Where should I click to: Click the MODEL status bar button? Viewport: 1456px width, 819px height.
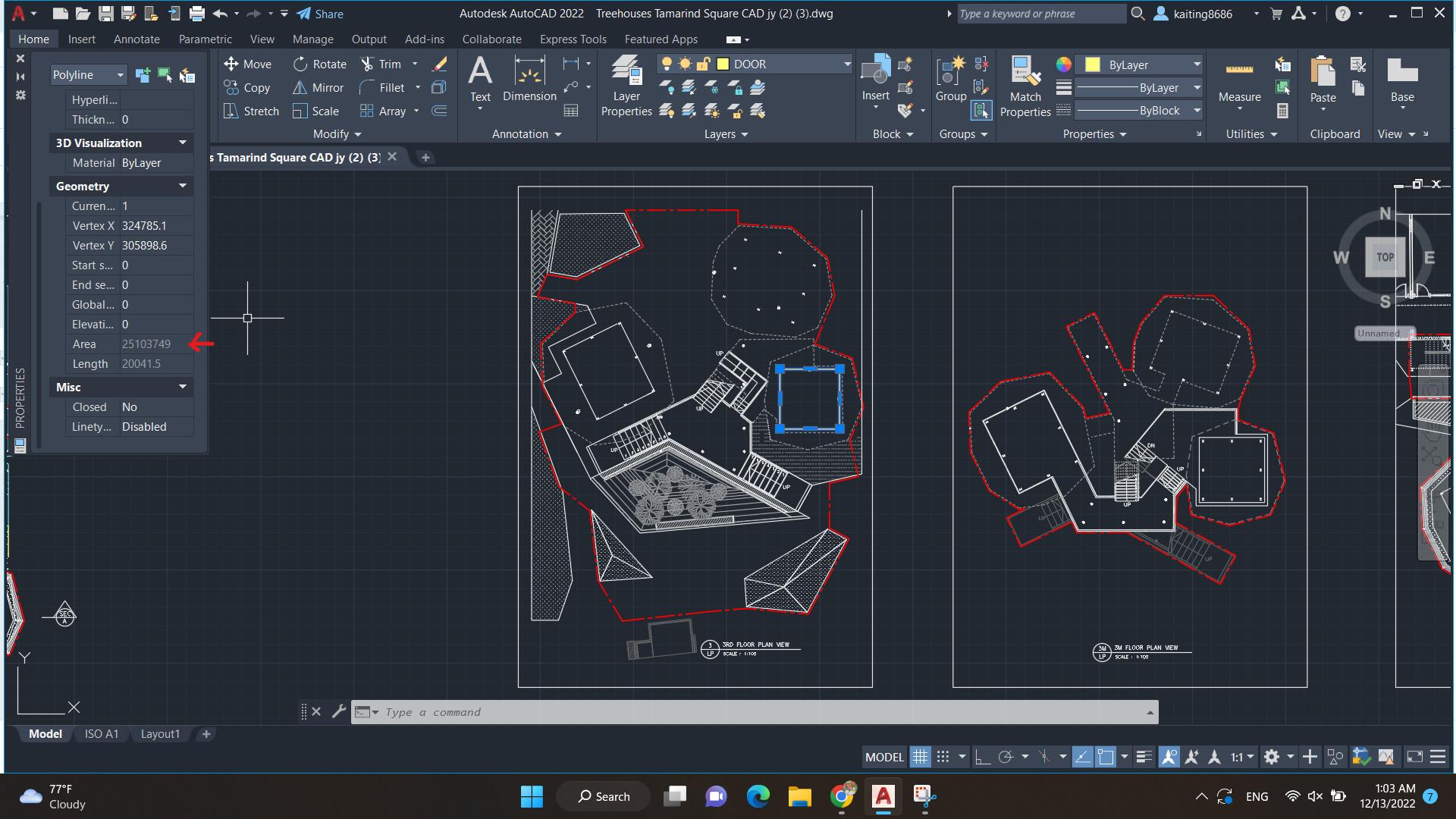[x=884, y=757]
